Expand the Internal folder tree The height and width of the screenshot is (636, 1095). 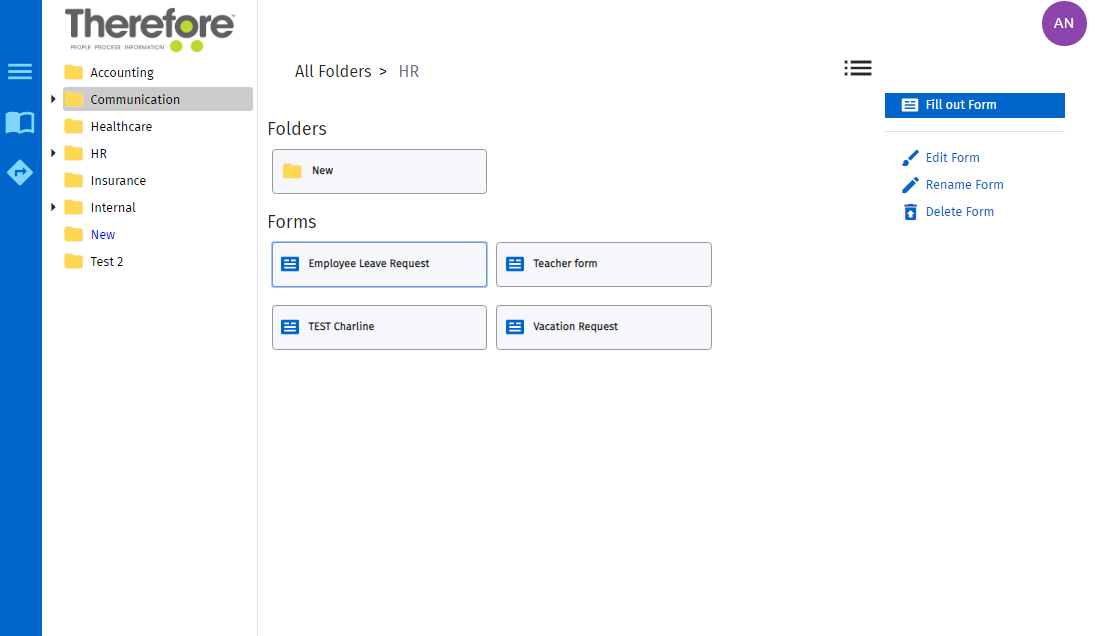53,207
